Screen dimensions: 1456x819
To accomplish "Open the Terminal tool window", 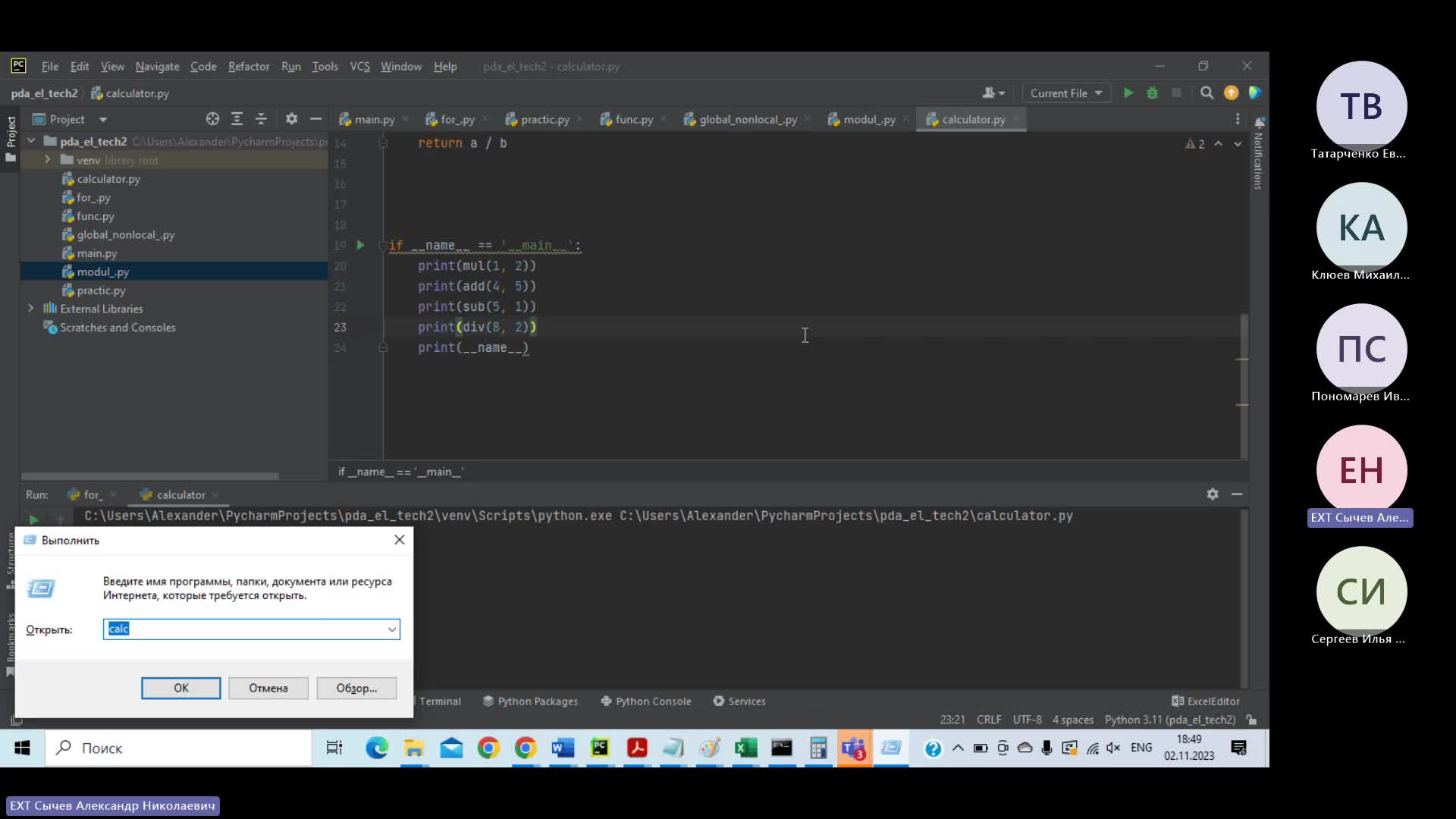I will (440, 701).
